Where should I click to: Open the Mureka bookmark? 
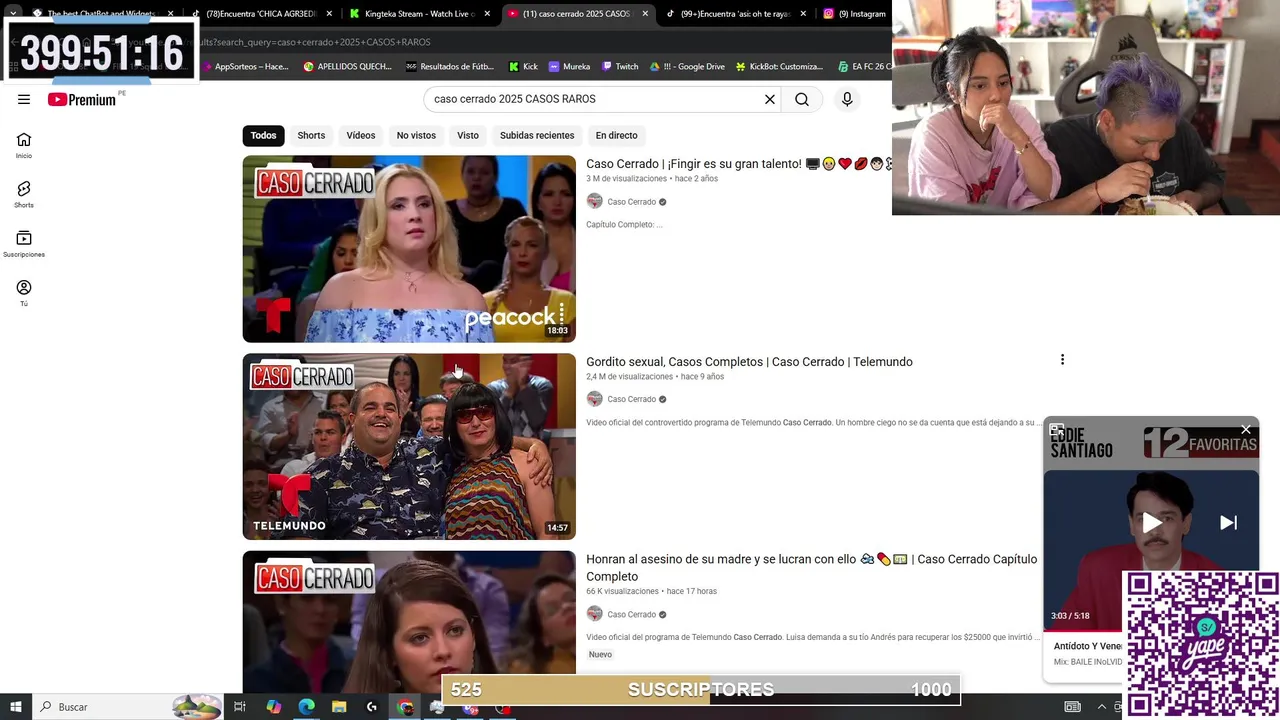point(569,66)
